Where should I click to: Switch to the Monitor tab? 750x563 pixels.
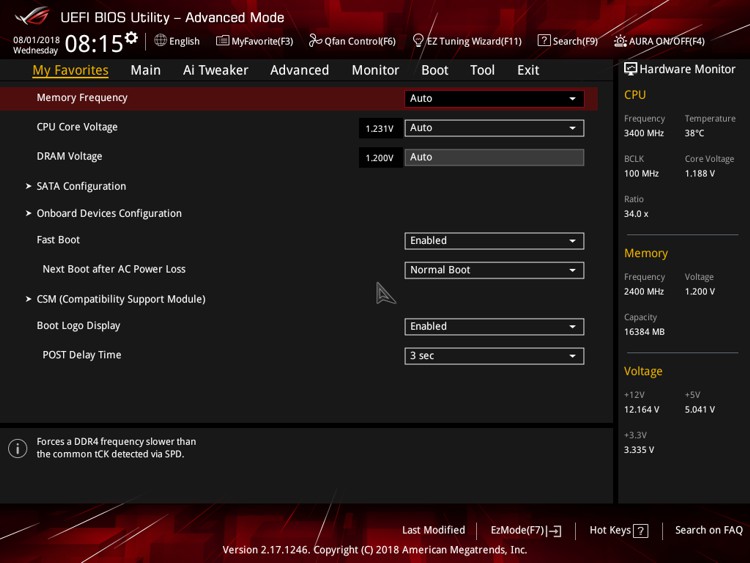tap(375, 70)
